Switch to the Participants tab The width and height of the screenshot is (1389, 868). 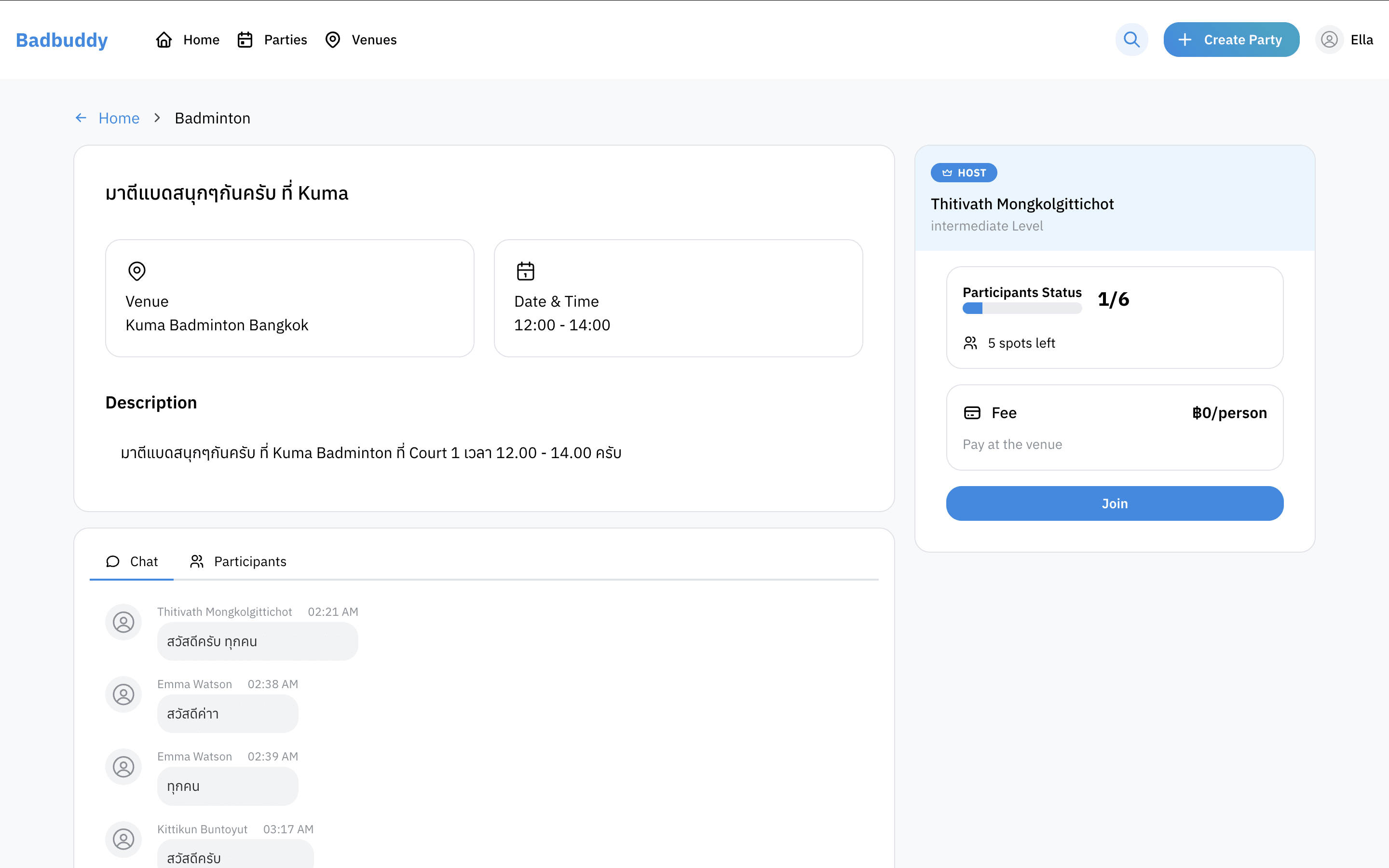point(238,561)
